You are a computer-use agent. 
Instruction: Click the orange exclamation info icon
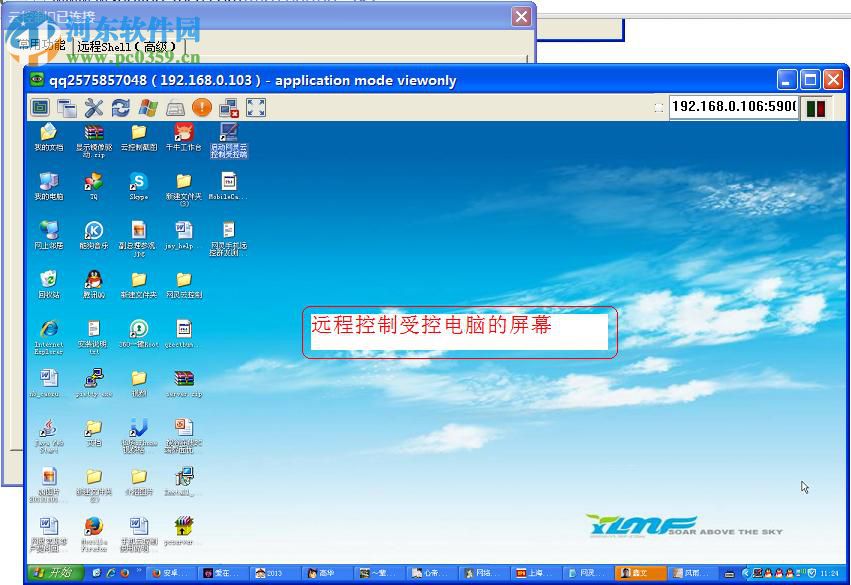202,107
